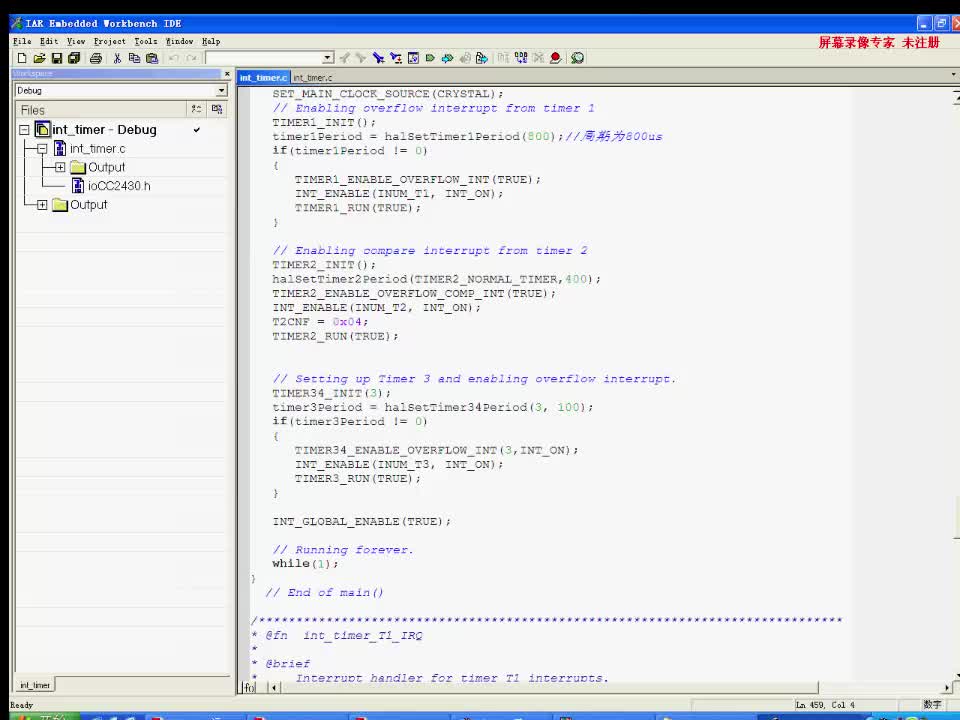Click the right arrow of horizontal scrollbar
This screenshot has height=720, width=960.
[947, 688]
